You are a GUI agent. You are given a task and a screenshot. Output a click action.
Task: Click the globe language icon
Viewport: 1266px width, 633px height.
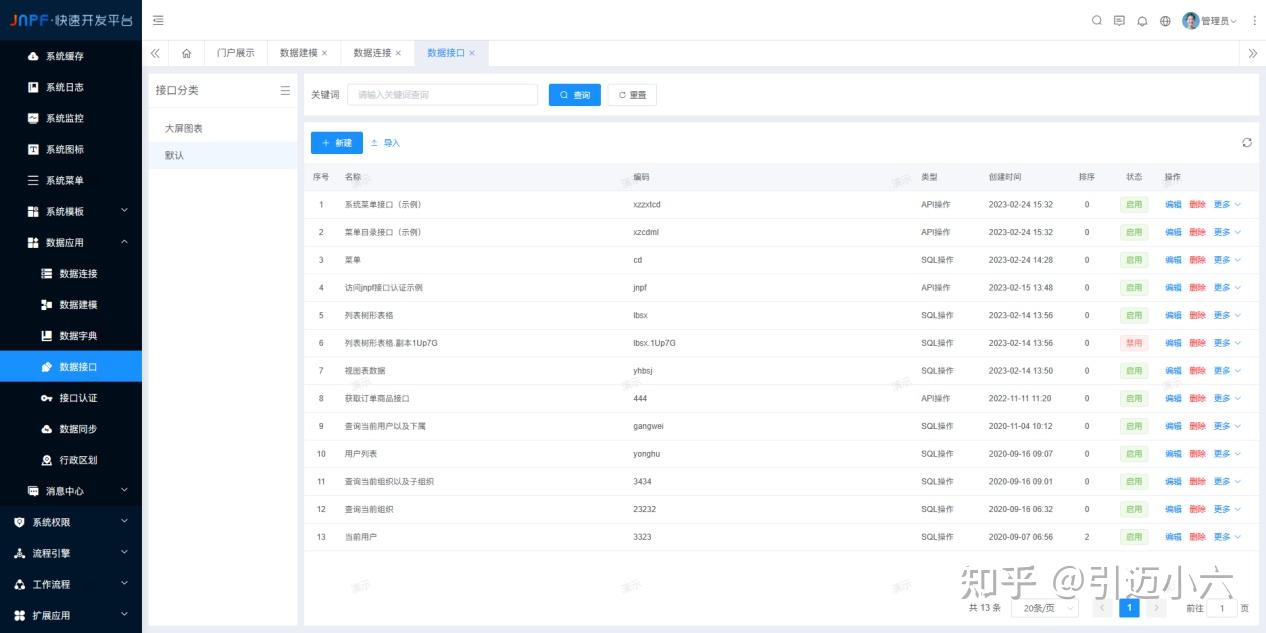(x=1165, y=20)
